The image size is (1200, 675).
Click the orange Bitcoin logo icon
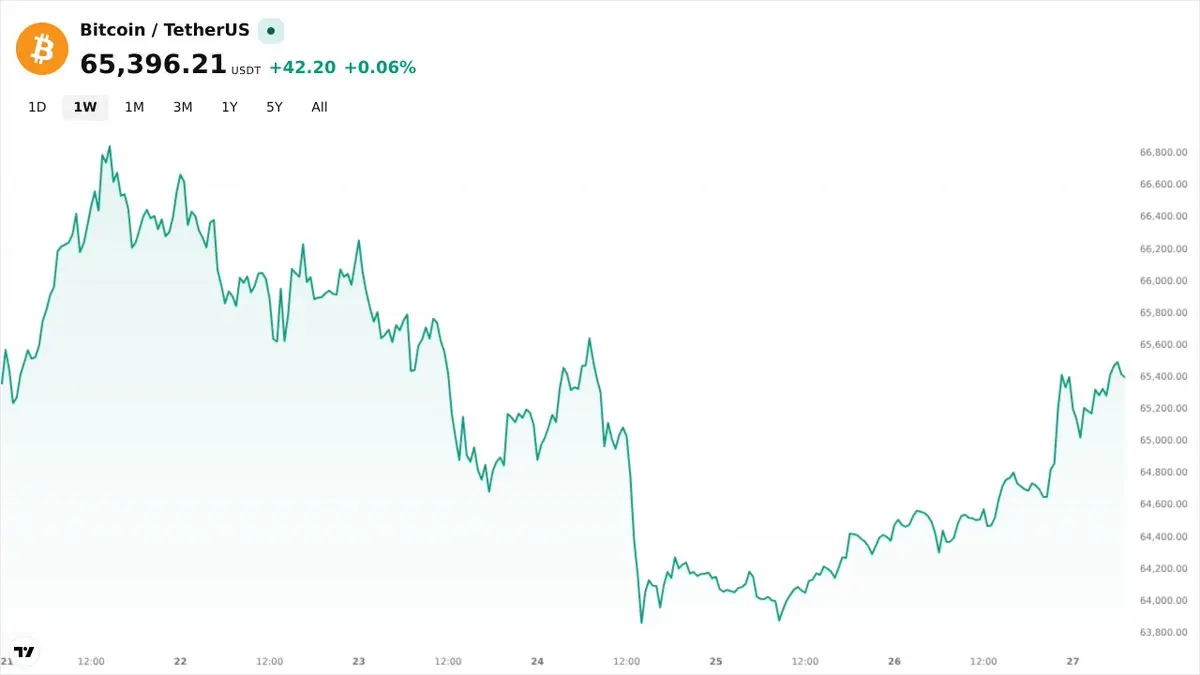tap(42, 48)
